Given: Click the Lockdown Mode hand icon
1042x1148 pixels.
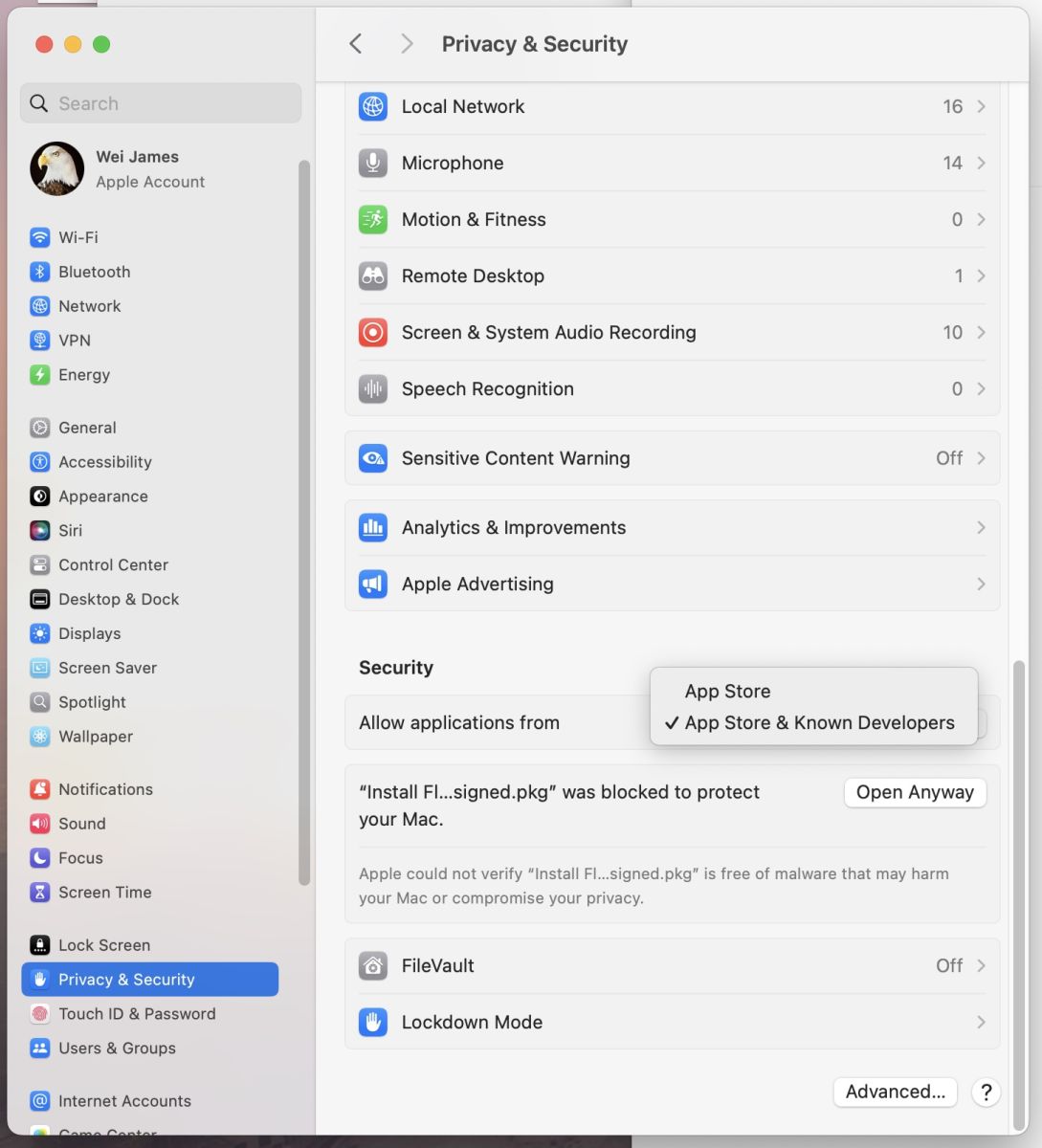Looking at the screenshot, I should tap(373, 1022).
